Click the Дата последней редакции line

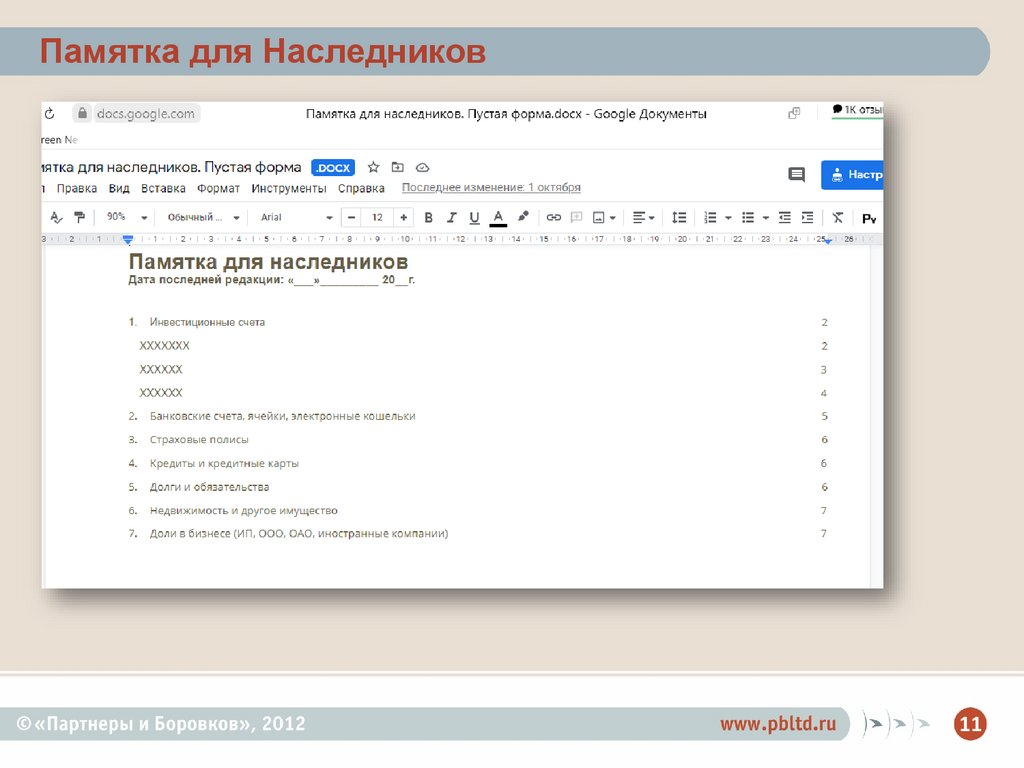(272, 280)
